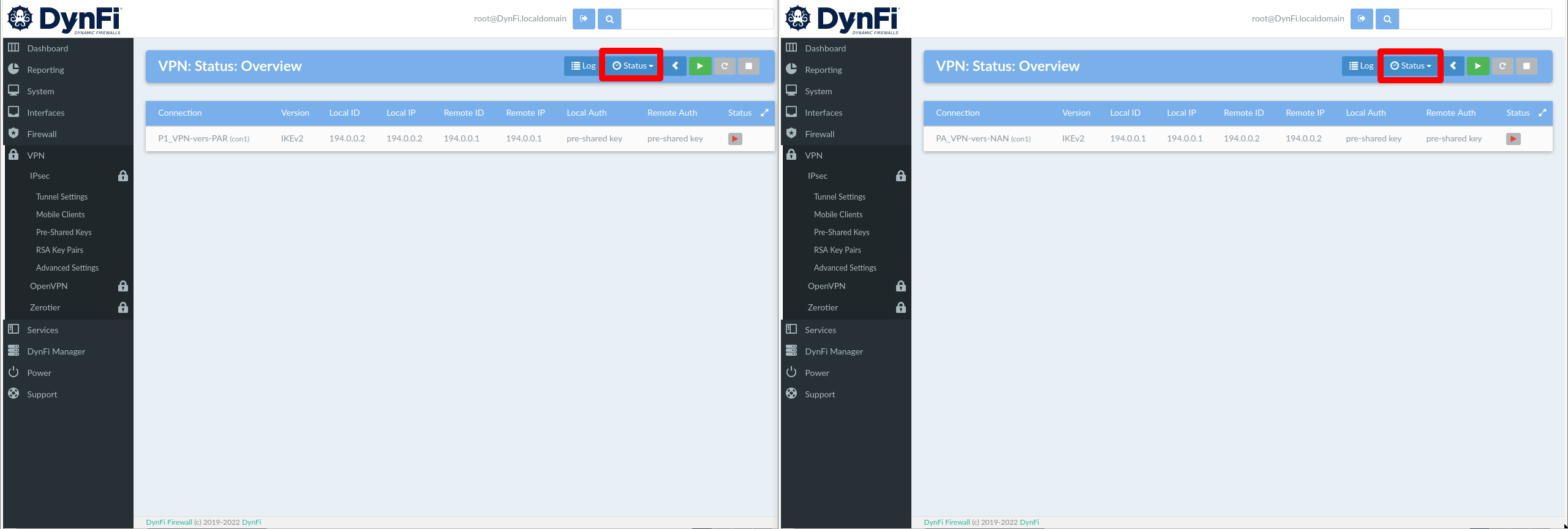Open the Status dropdown in the right window
The height and width of the screenshot is (529, 1568).
coord(1411,66)
